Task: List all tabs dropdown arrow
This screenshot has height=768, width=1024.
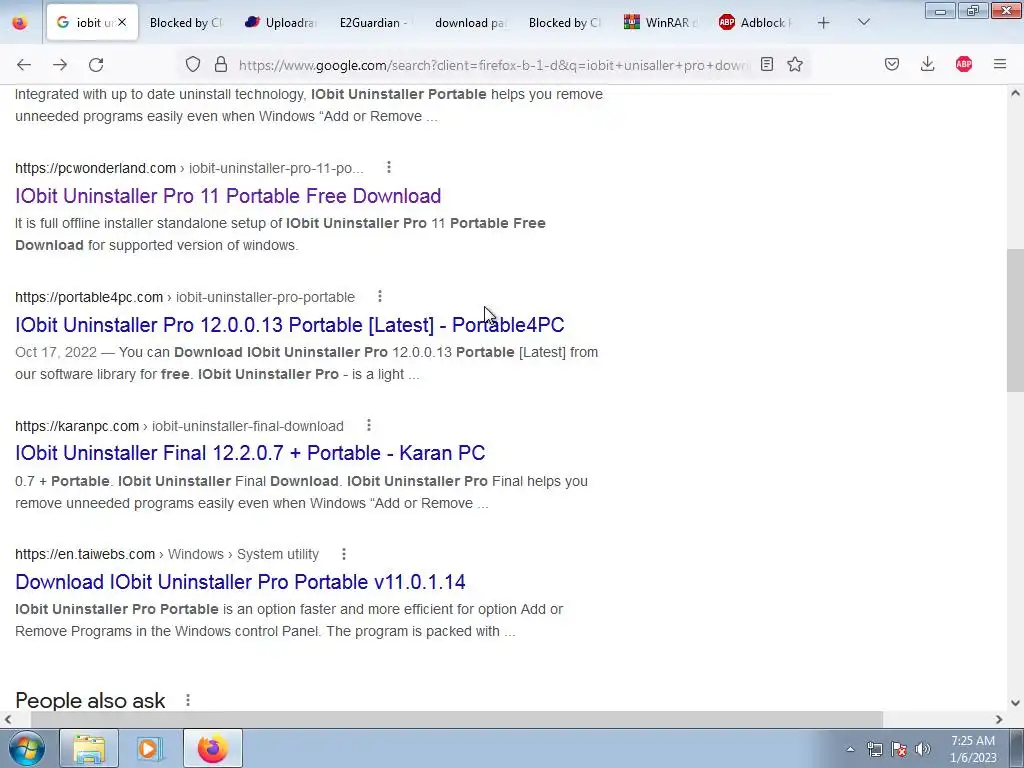Action: pos(863,23)
